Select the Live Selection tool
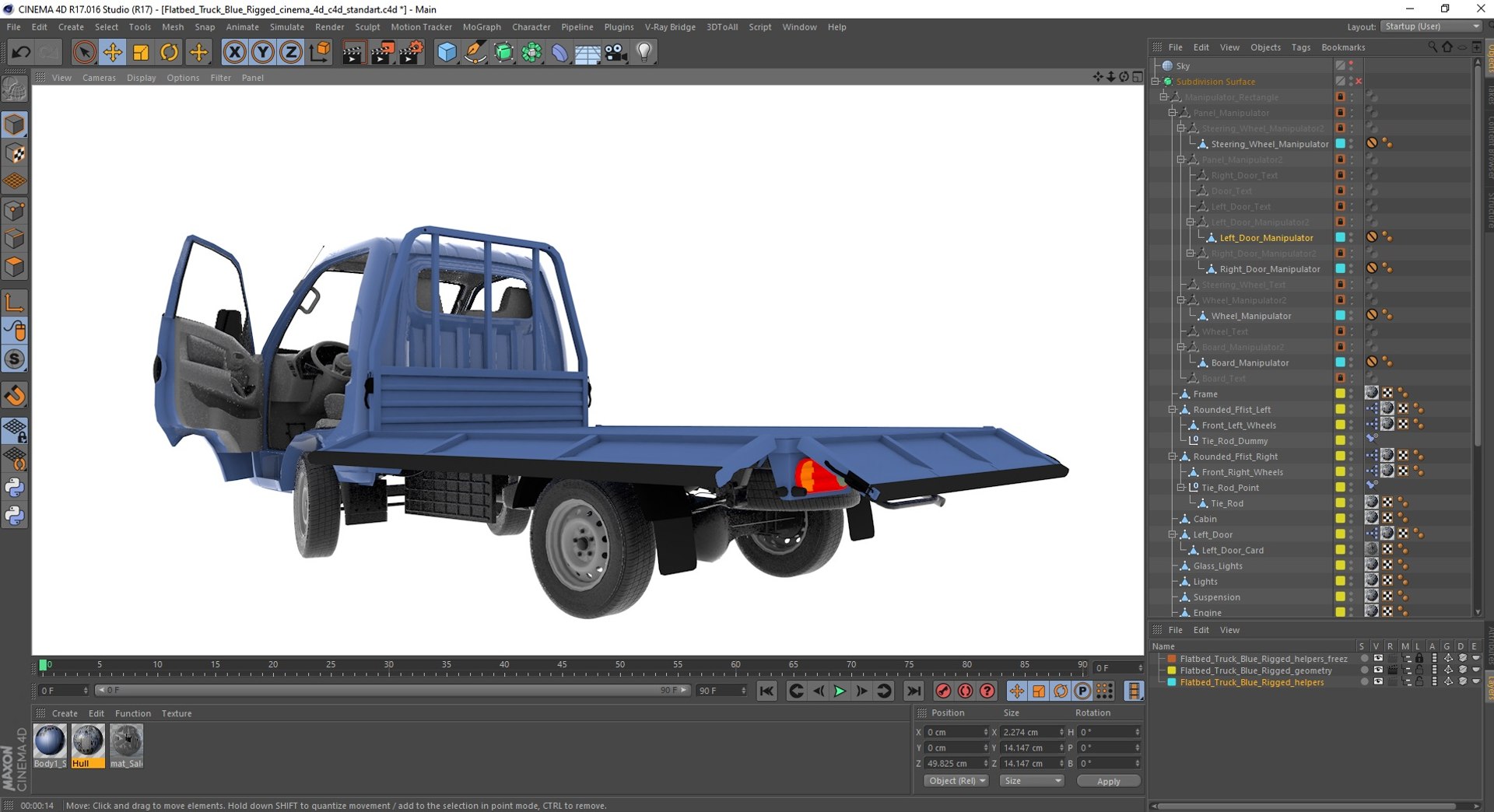 84,52
